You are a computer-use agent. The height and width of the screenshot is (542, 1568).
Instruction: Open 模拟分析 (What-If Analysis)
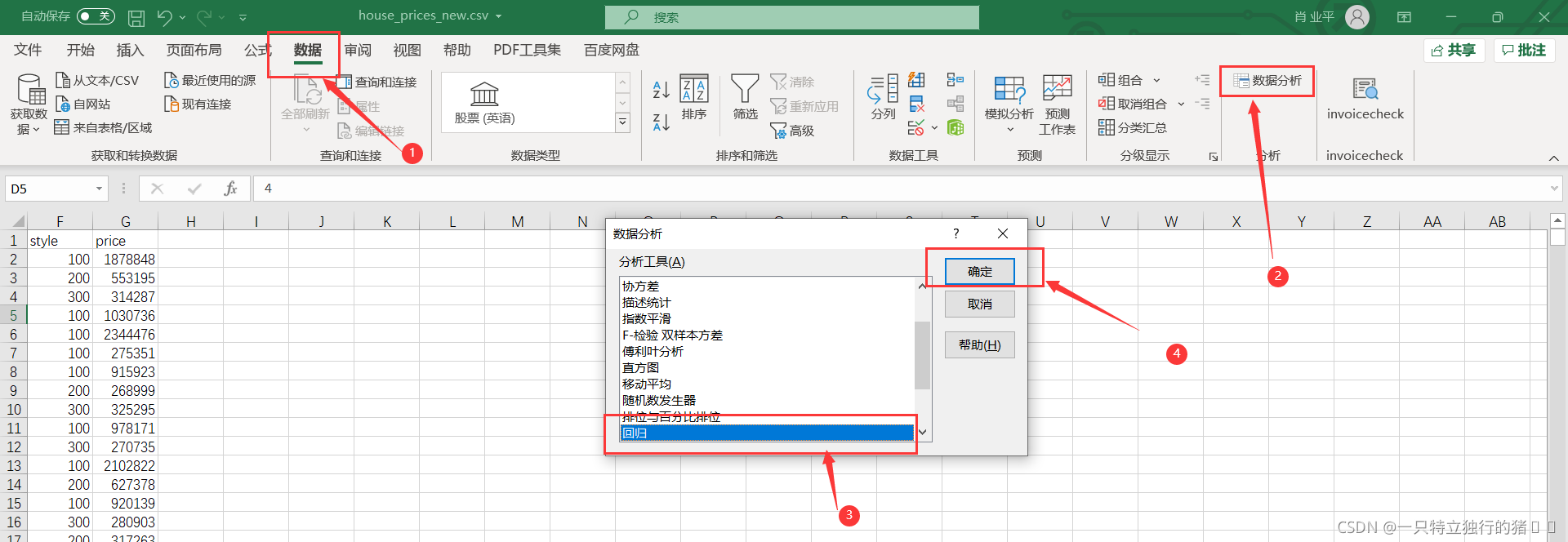click(x=1009, y=104)
